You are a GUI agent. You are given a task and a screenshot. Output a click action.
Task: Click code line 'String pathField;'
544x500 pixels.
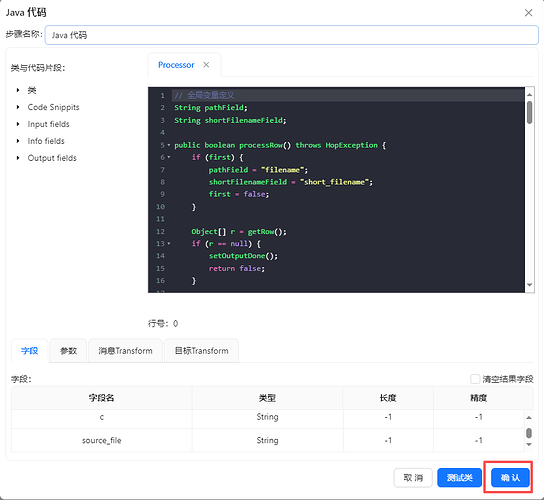[x=211, y=108]
